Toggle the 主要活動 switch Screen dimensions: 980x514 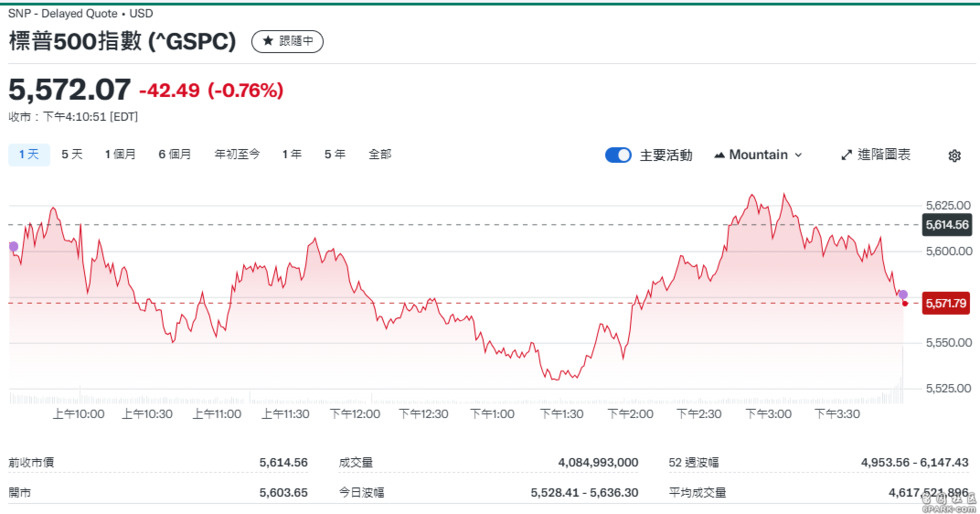(618, 155)
